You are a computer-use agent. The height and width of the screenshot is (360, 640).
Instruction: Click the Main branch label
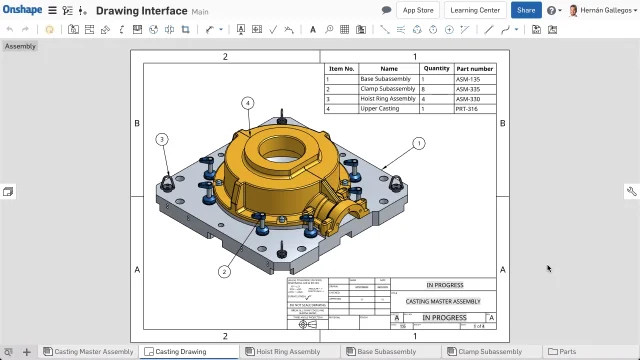point(200,12)
